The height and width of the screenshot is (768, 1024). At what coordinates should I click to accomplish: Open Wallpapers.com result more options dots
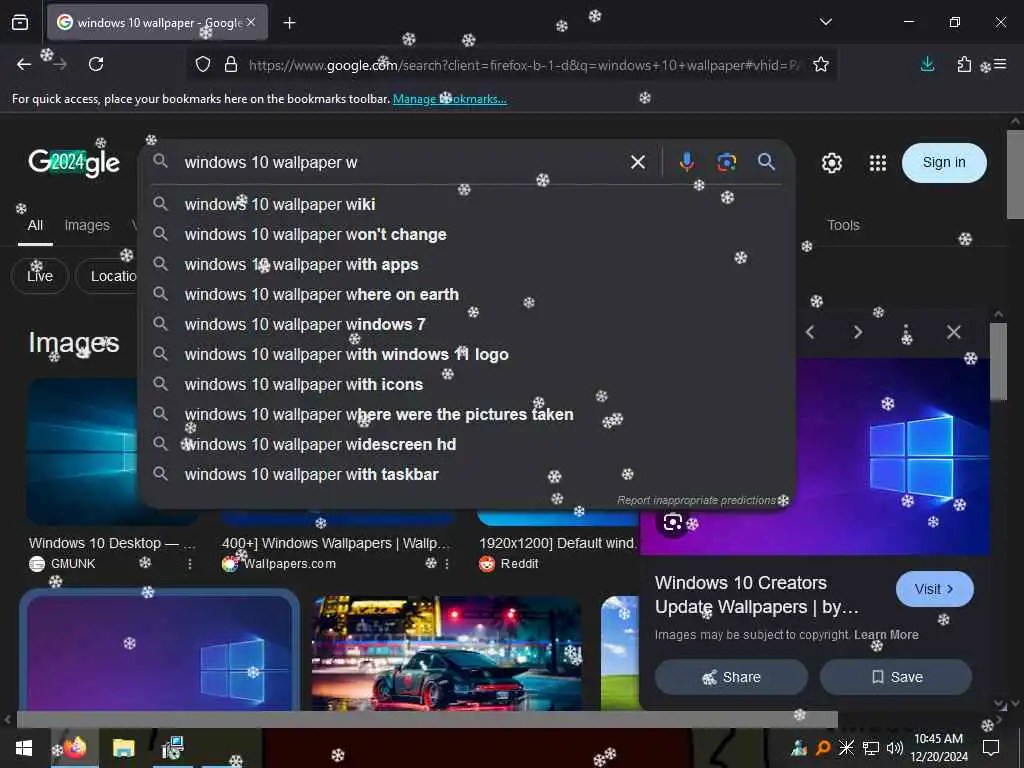pos(447,564)
